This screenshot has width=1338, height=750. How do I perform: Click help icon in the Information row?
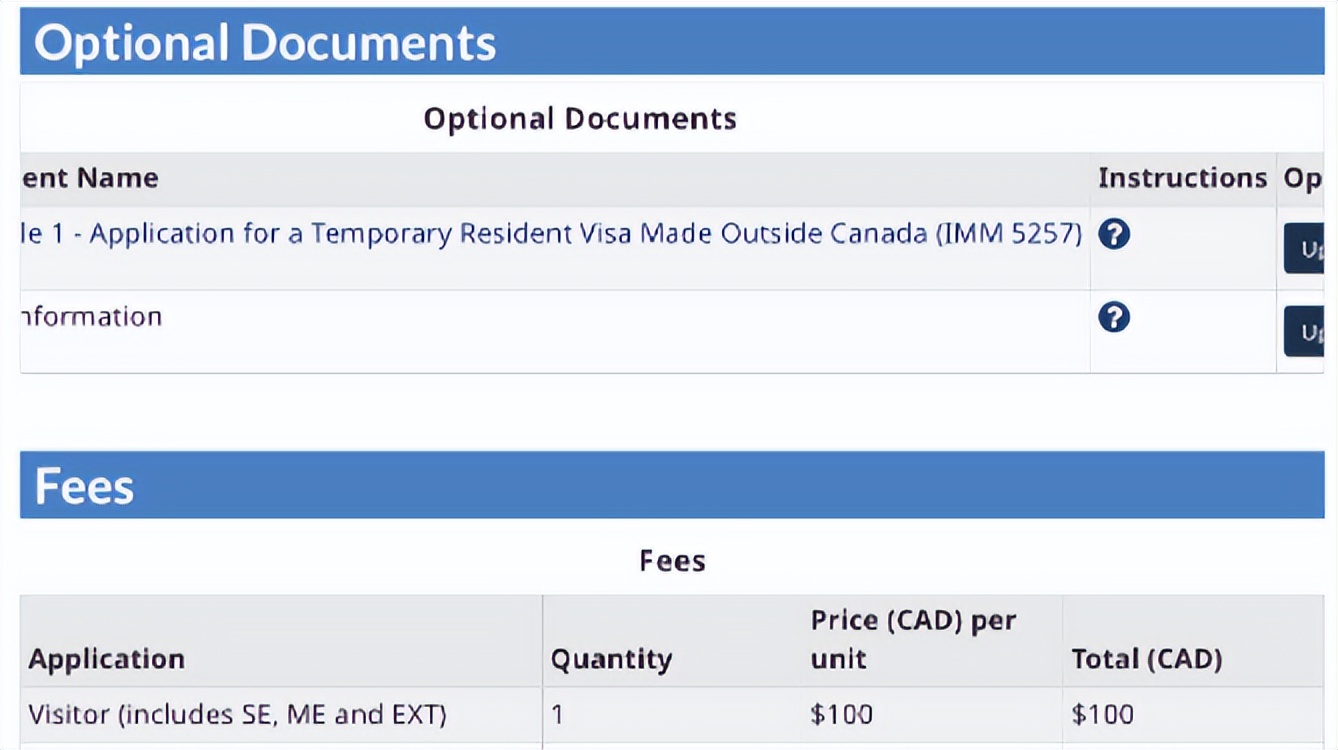tap(1113, 318)
